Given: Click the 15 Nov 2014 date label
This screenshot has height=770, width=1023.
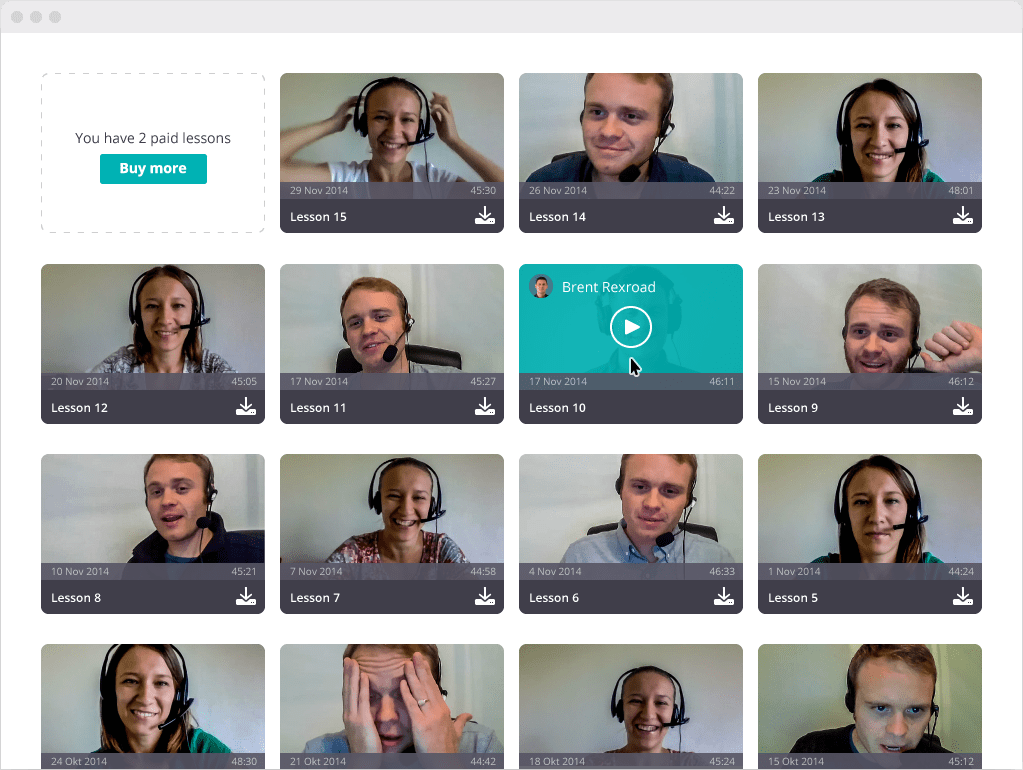Looking at the screenshot, I should [x=797, y=382].
